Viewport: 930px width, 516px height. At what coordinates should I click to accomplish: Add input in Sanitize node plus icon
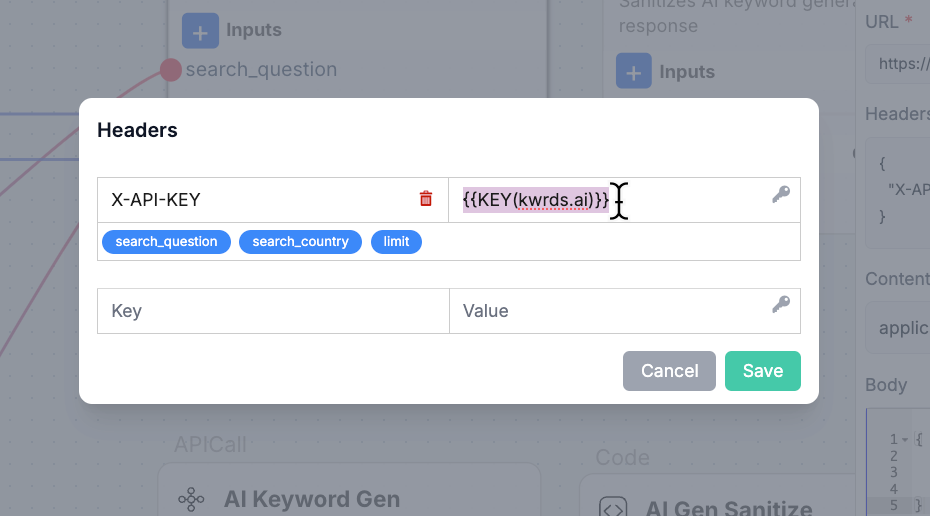pos(633,71)
